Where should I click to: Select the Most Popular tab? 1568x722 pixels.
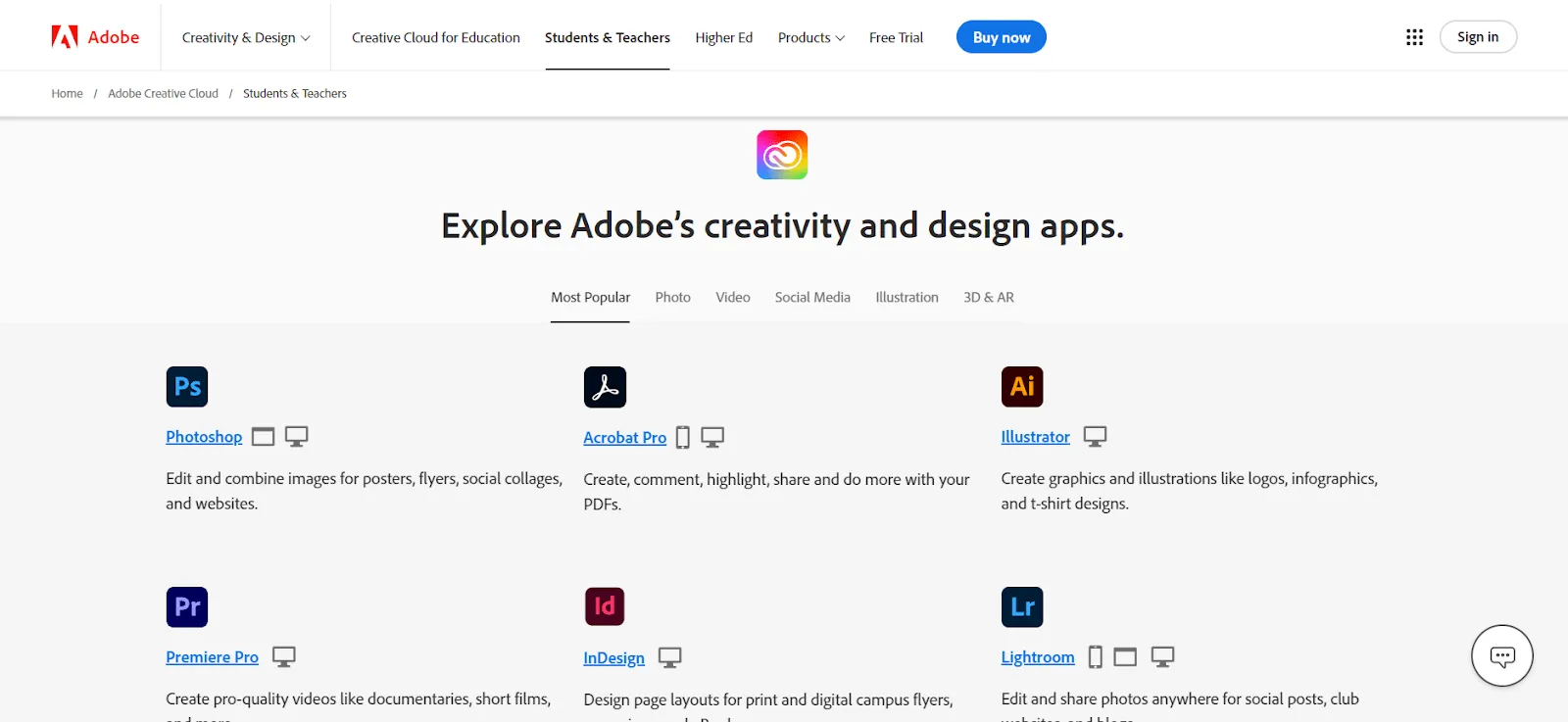(590, 297)
